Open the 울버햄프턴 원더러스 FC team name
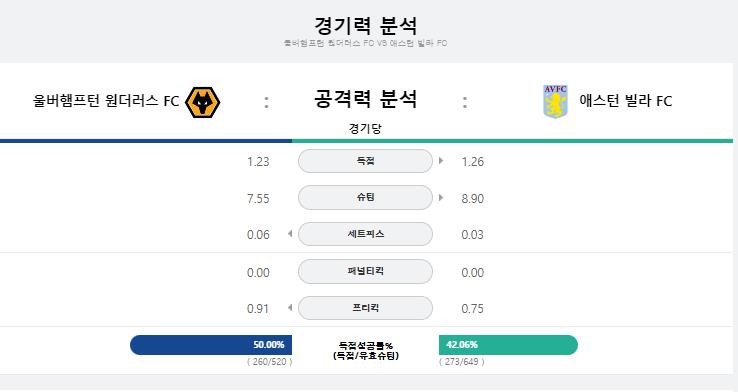The width and height of the screenshot is (738, 392). coord(106,101)
